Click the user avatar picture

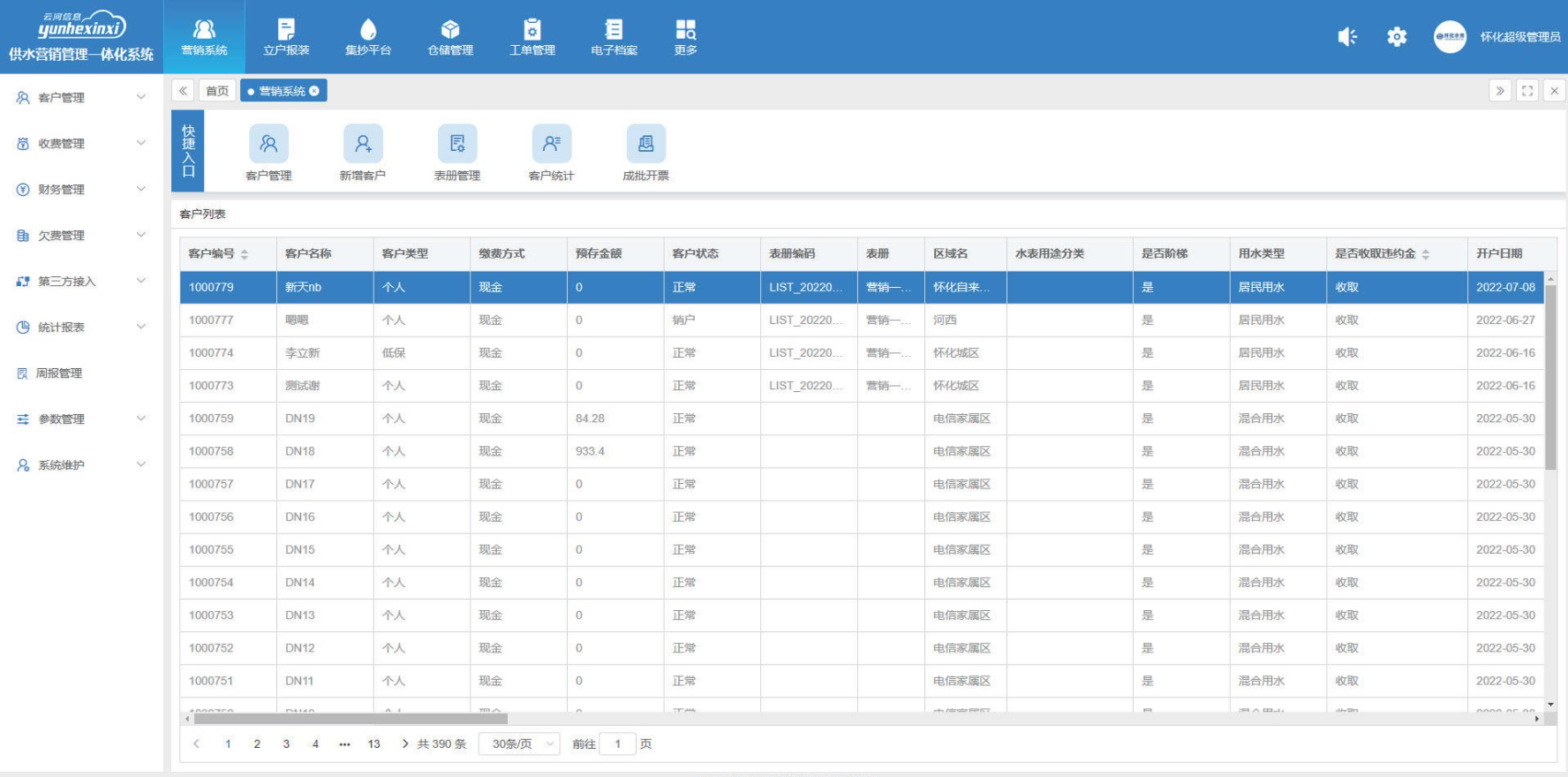[1450, 36]
